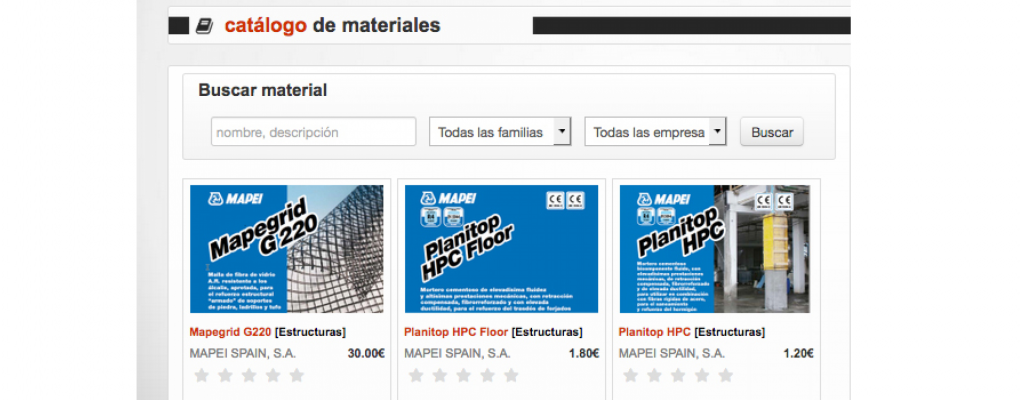Rate the 1.20€ Planitop HPC one star
This screenshot has height=400, width=1020.
pyautogui.click(x=631, y=375)
